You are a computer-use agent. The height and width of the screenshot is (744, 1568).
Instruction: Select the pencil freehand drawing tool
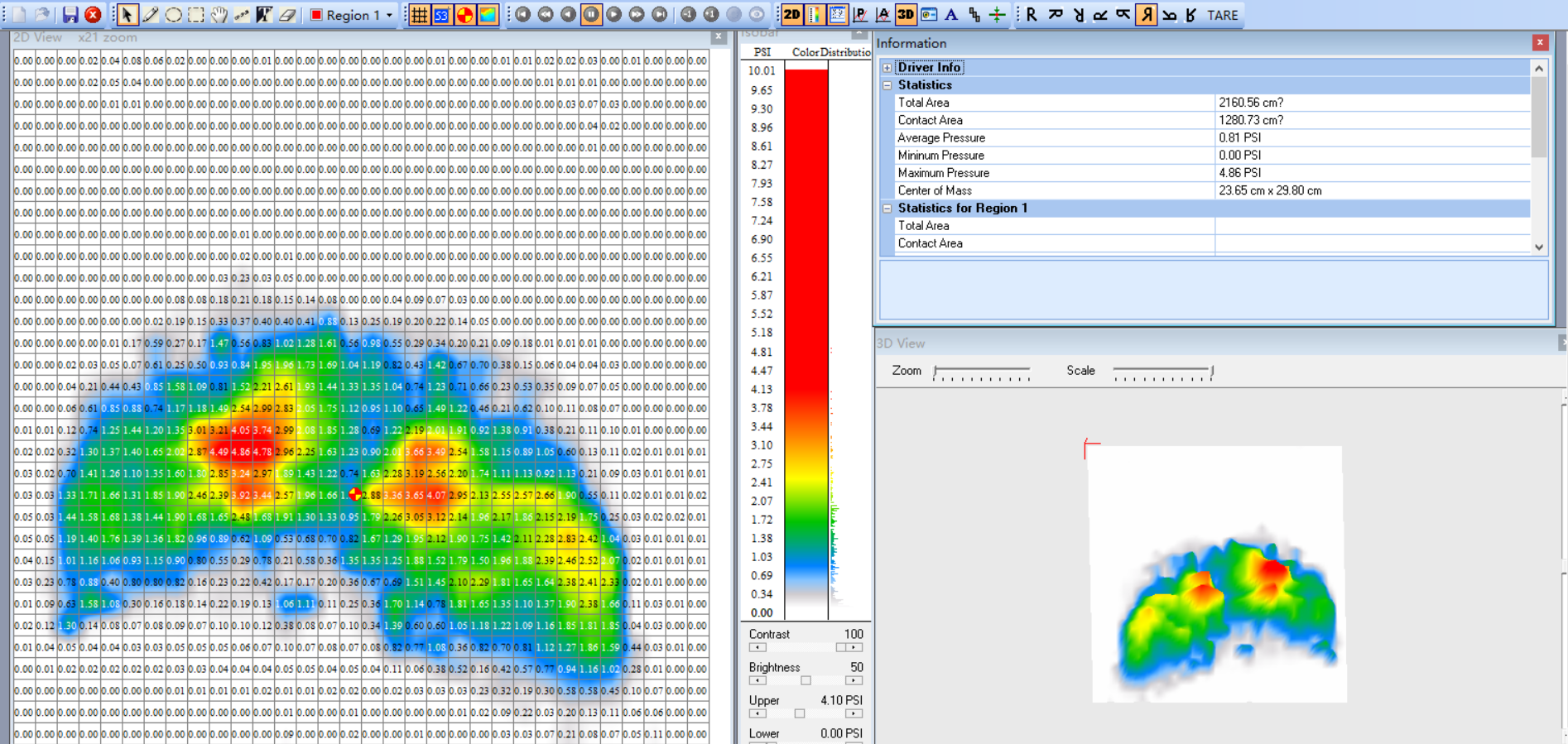pos(151,15)
